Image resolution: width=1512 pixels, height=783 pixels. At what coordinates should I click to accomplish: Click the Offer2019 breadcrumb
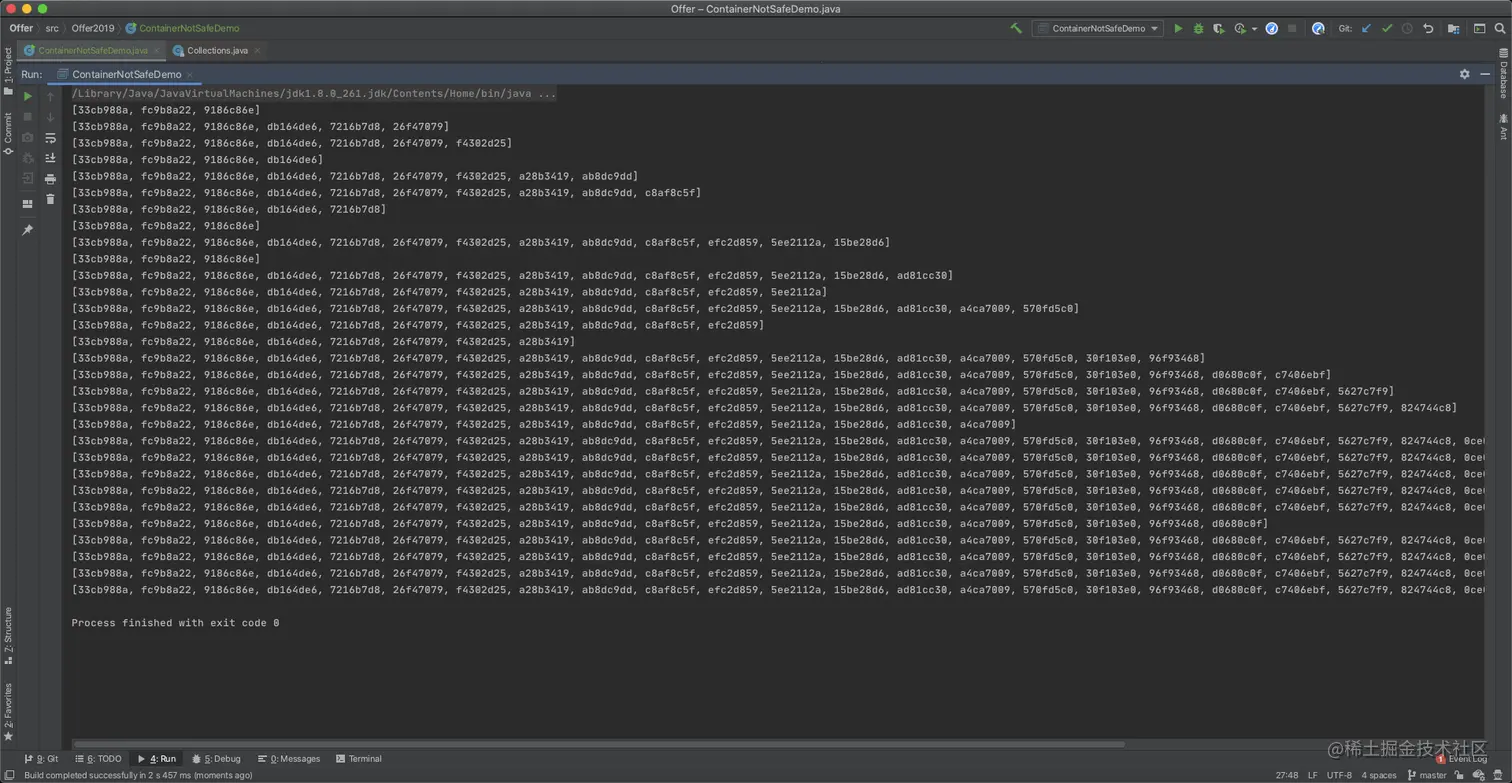(93, 29)
